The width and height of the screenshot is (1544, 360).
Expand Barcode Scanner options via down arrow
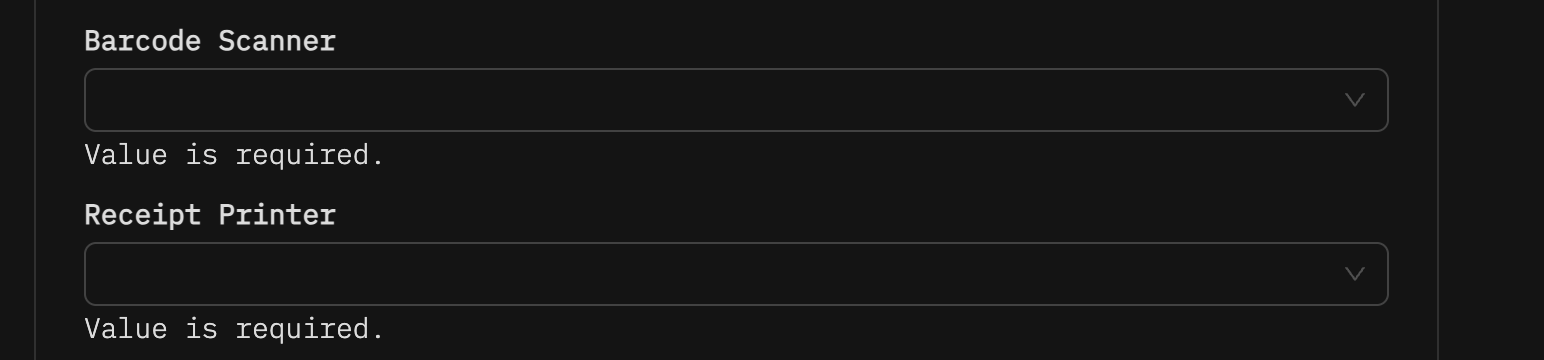pos(1355,100)
